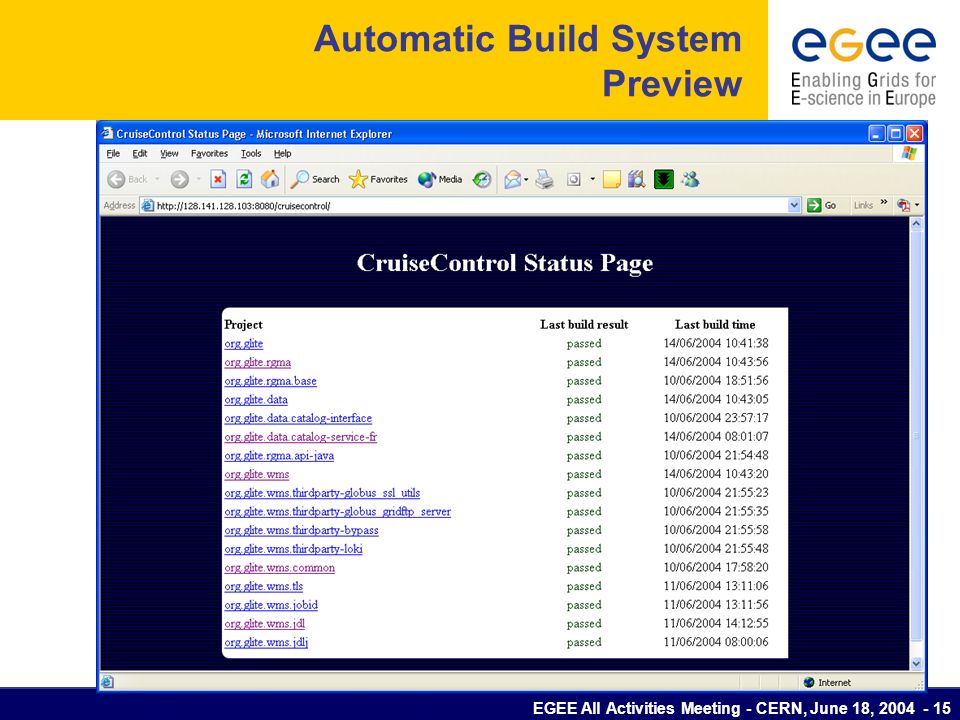Click the Edit page toolbar icon
Screen dimensions: 960x720
[x=574, y=179]
